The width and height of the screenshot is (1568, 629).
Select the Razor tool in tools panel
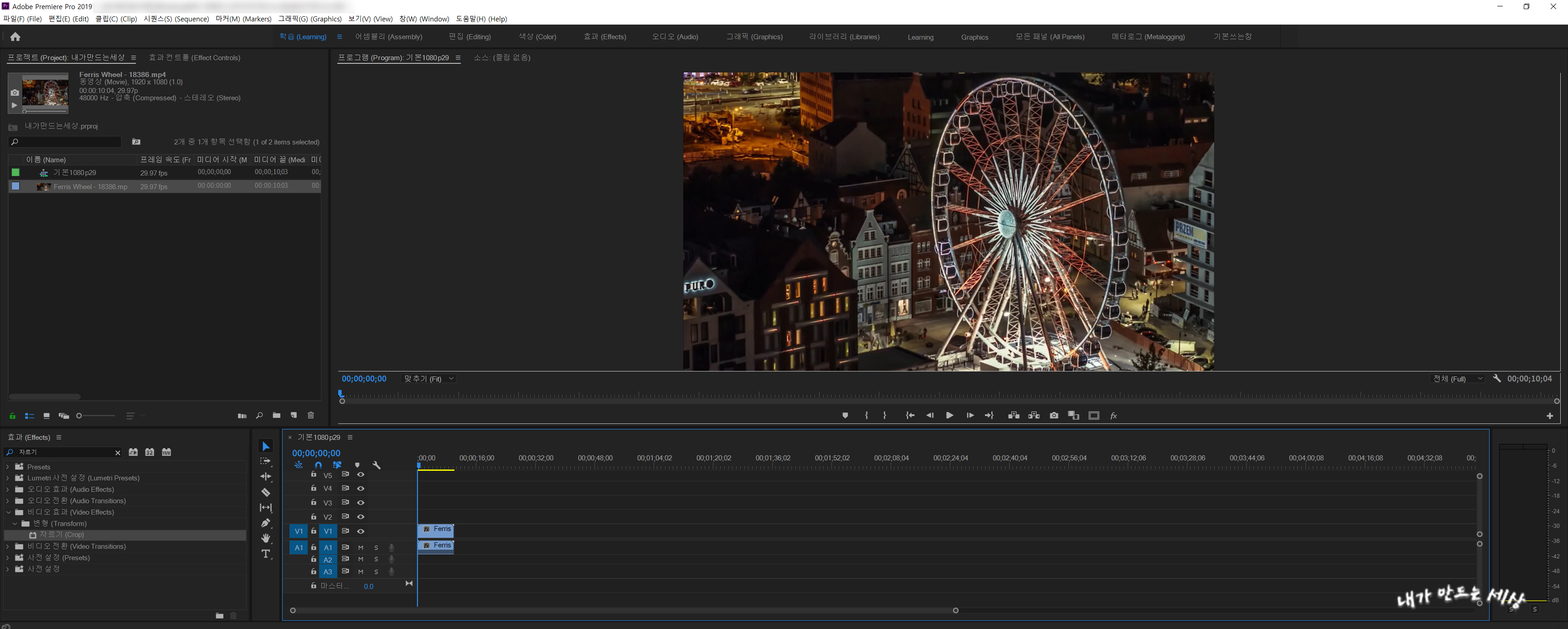265,492
